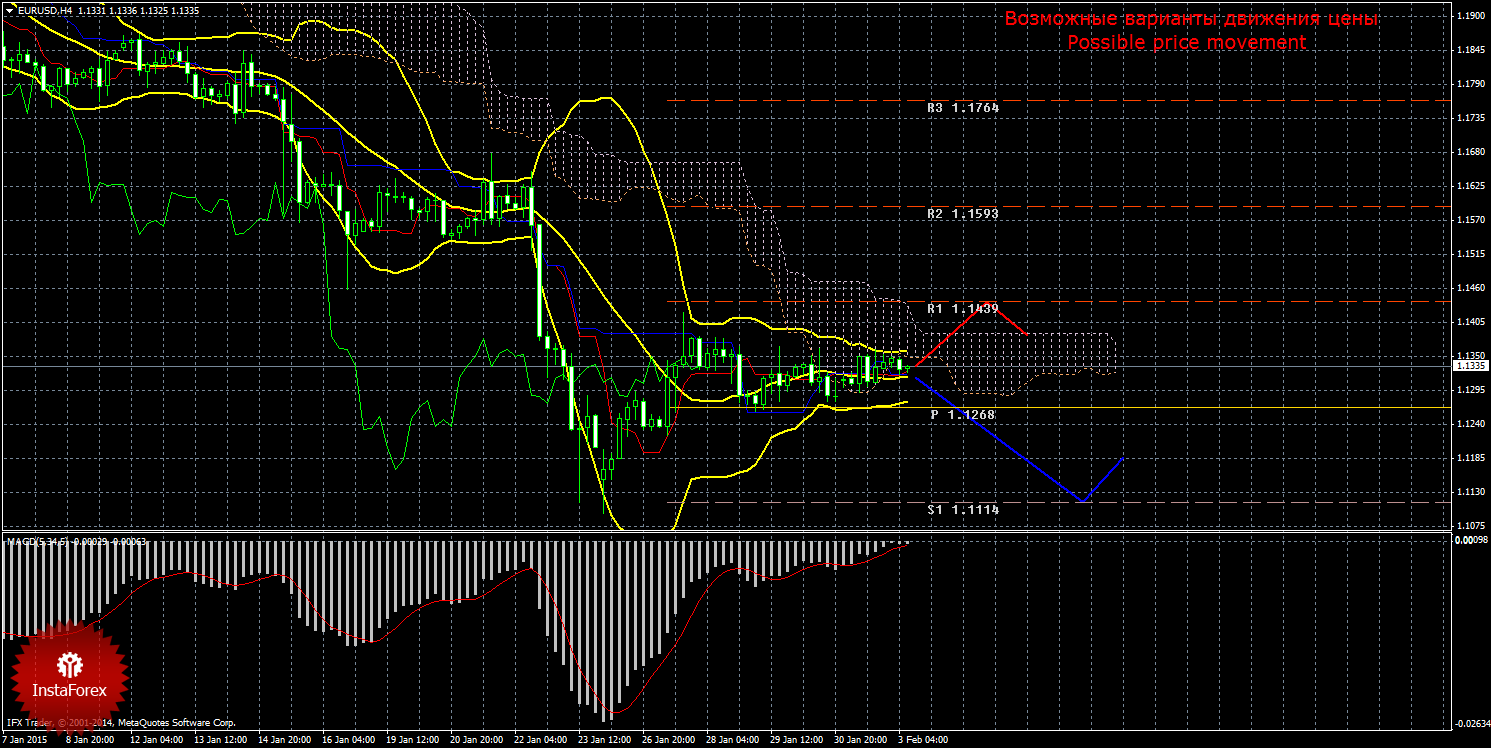Click the P 1.1268 pivot label
Viewport: 1491px width, 748px height.
click(x=962, y=415)
